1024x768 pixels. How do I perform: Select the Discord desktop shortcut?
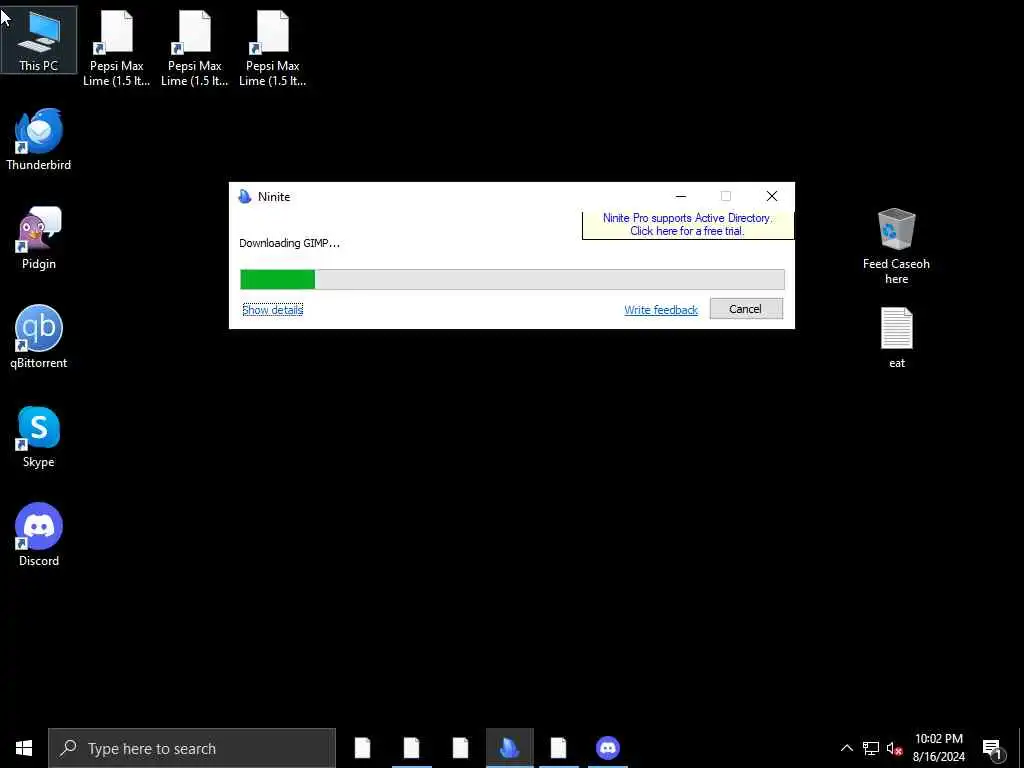tap(39, 535)
